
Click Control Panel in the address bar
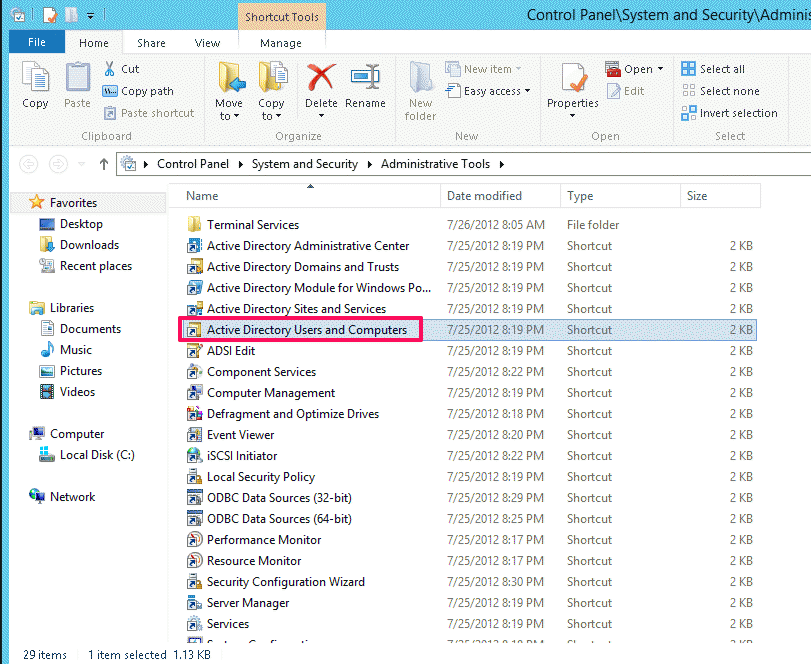coord(193,164)
